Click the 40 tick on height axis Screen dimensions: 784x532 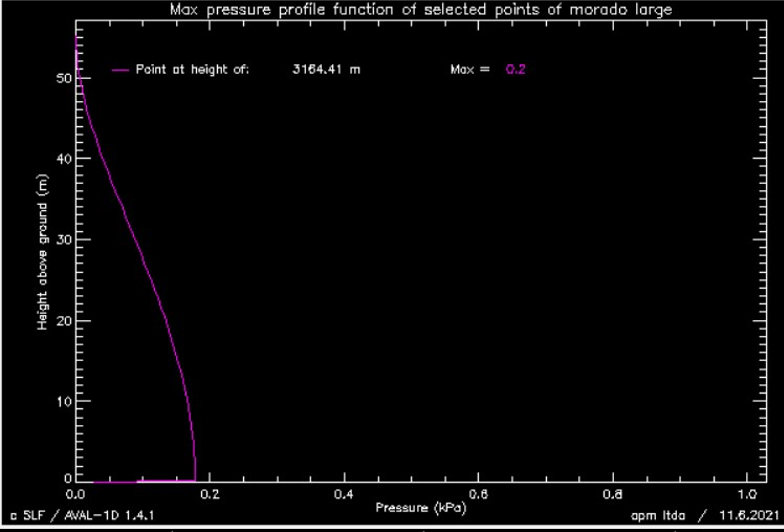click(62, 159)
